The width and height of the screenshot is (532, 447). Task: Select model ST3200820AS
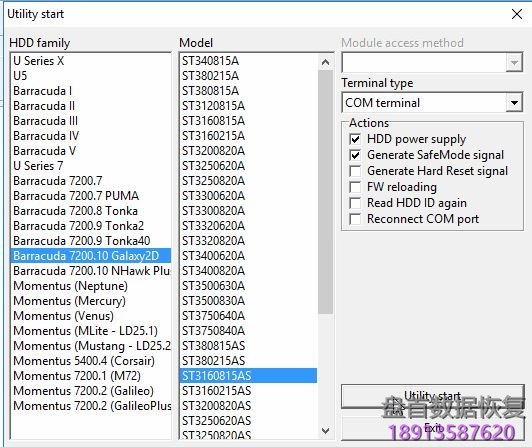click(249, 406)
